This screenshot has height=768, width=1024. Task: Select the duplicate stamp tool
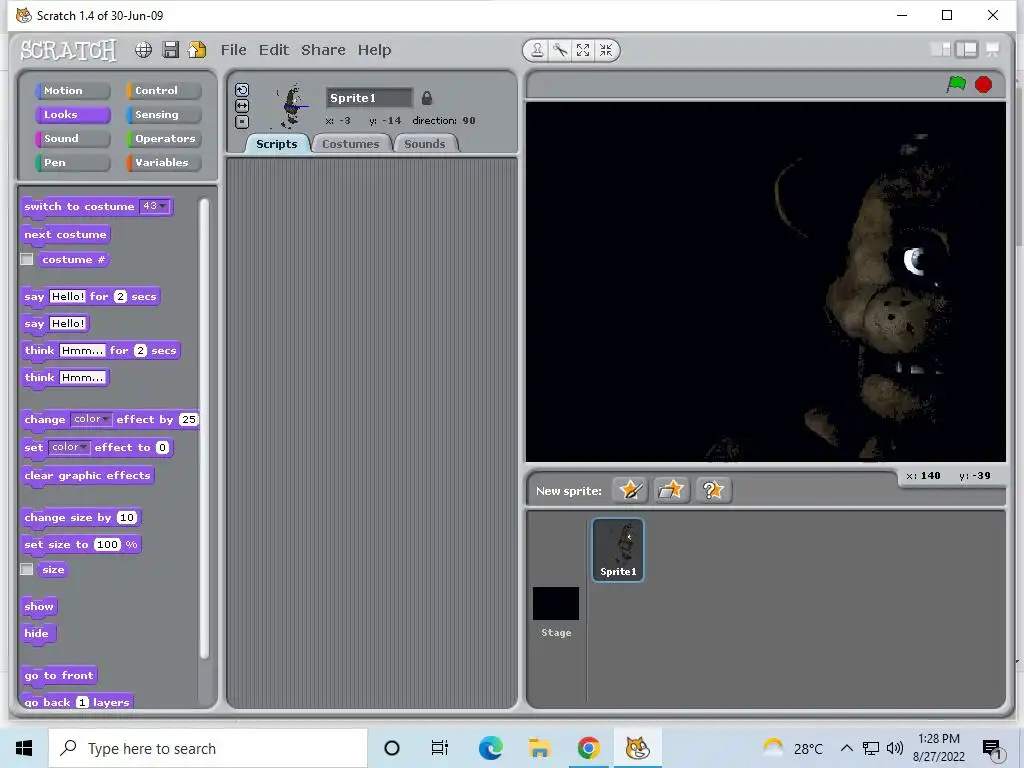coord(537,50)
